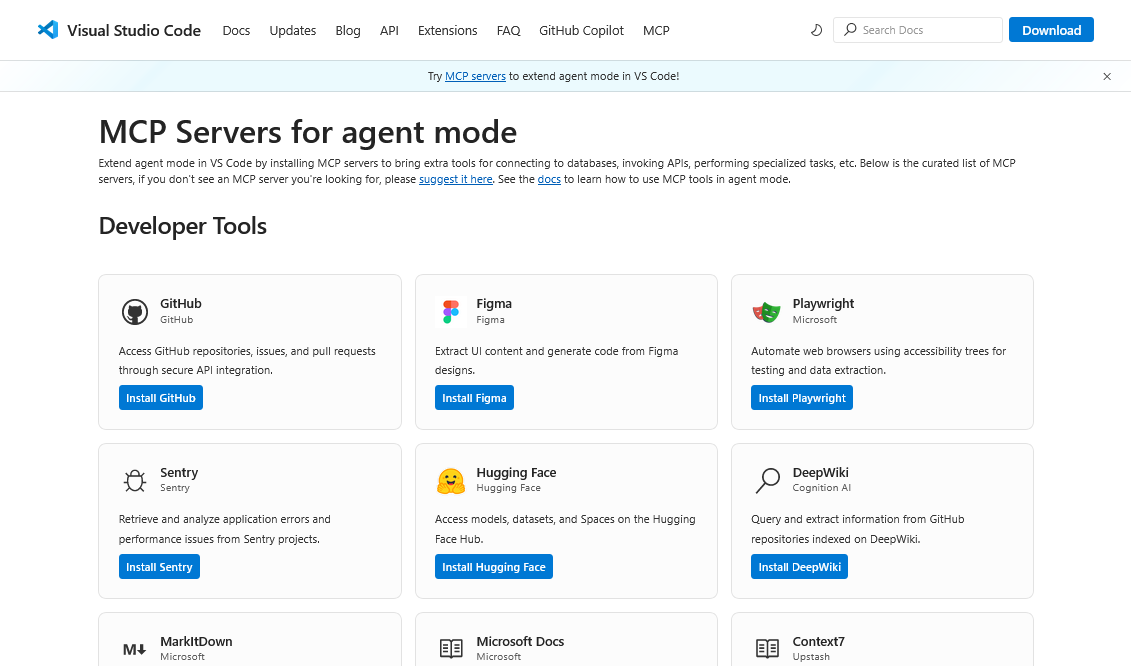Click the GitHub octocat icon
This screenshot has height=666, width=1132.
tap(135, 311)
